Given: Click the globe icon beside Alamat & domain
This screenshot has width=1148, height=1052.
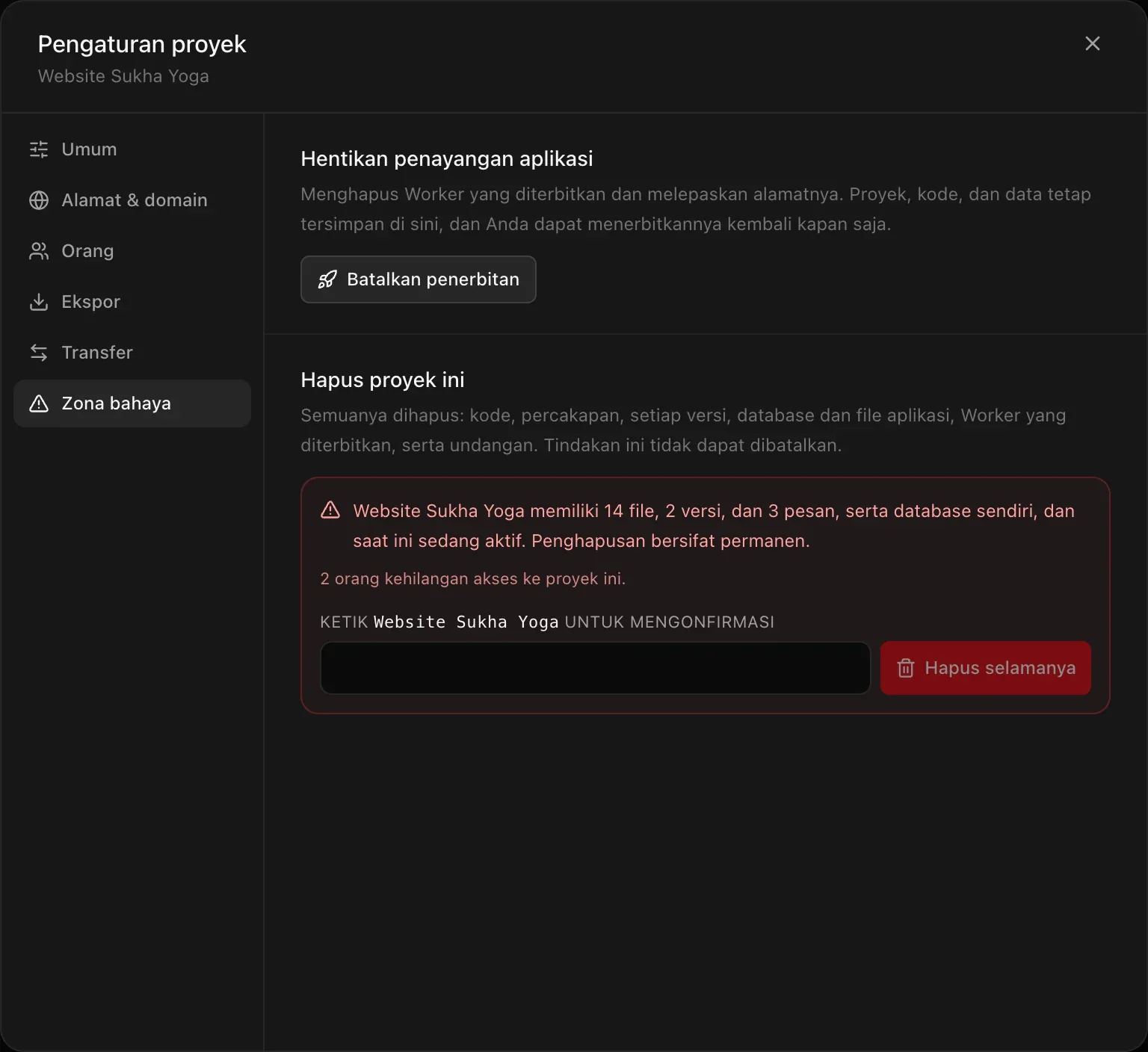Looking at the screenshot, I should coord(39,200).
